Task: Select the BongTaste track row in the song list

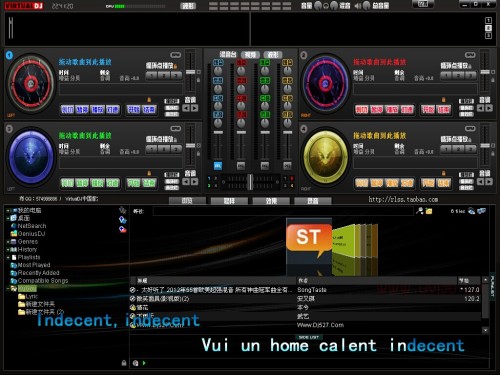Action: click(x=305, y=290)
